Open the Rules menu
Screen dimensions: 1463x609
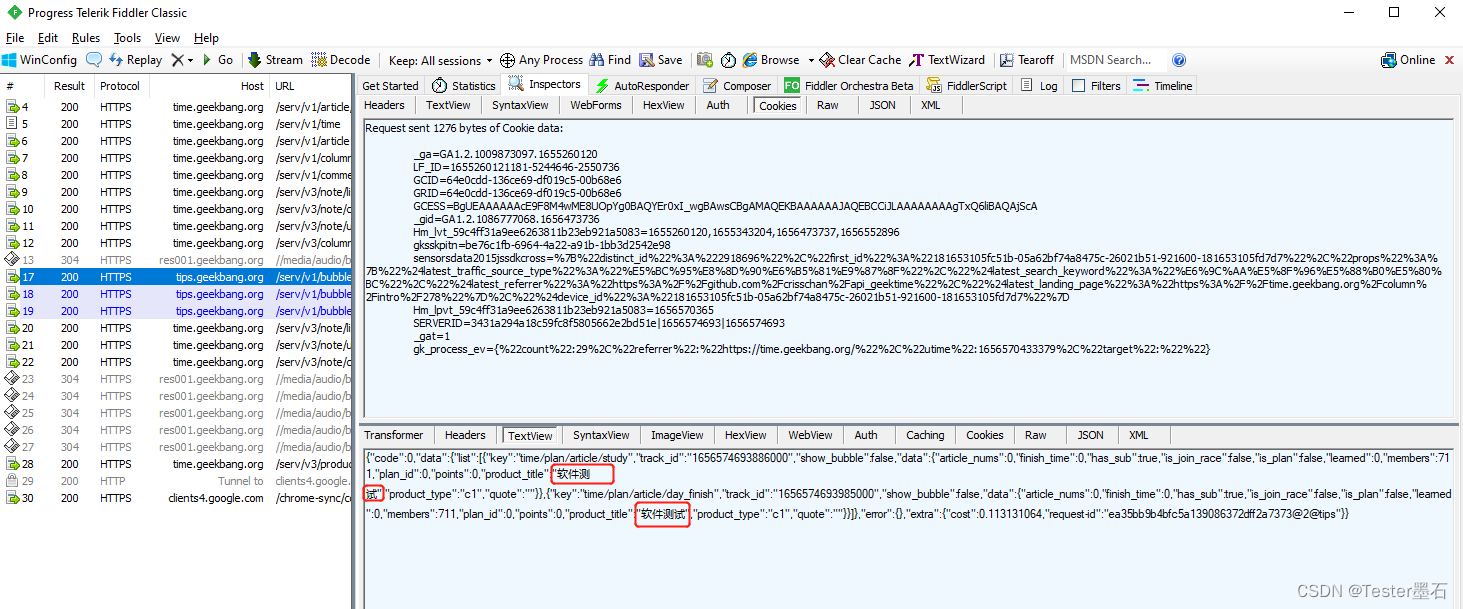tap(86, 37)
